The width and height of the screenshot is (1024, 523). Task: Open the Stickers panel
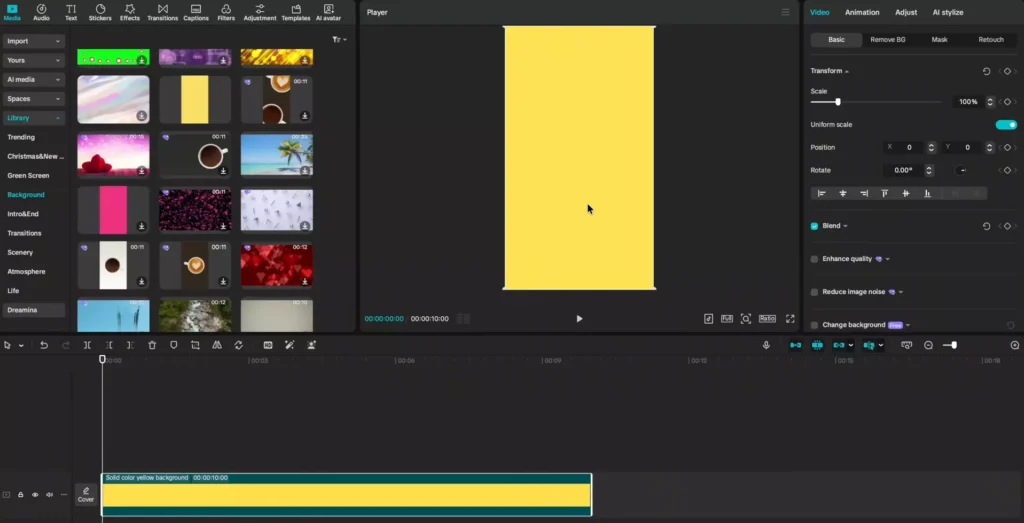(100, 12)
